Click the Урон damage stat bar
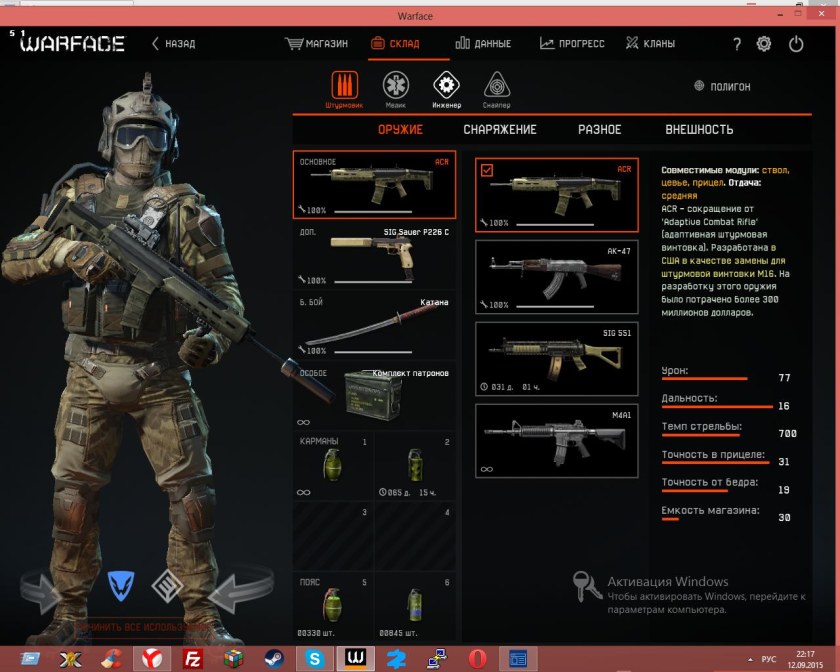This screenshot has width=840, height=672. pos(704,378)
